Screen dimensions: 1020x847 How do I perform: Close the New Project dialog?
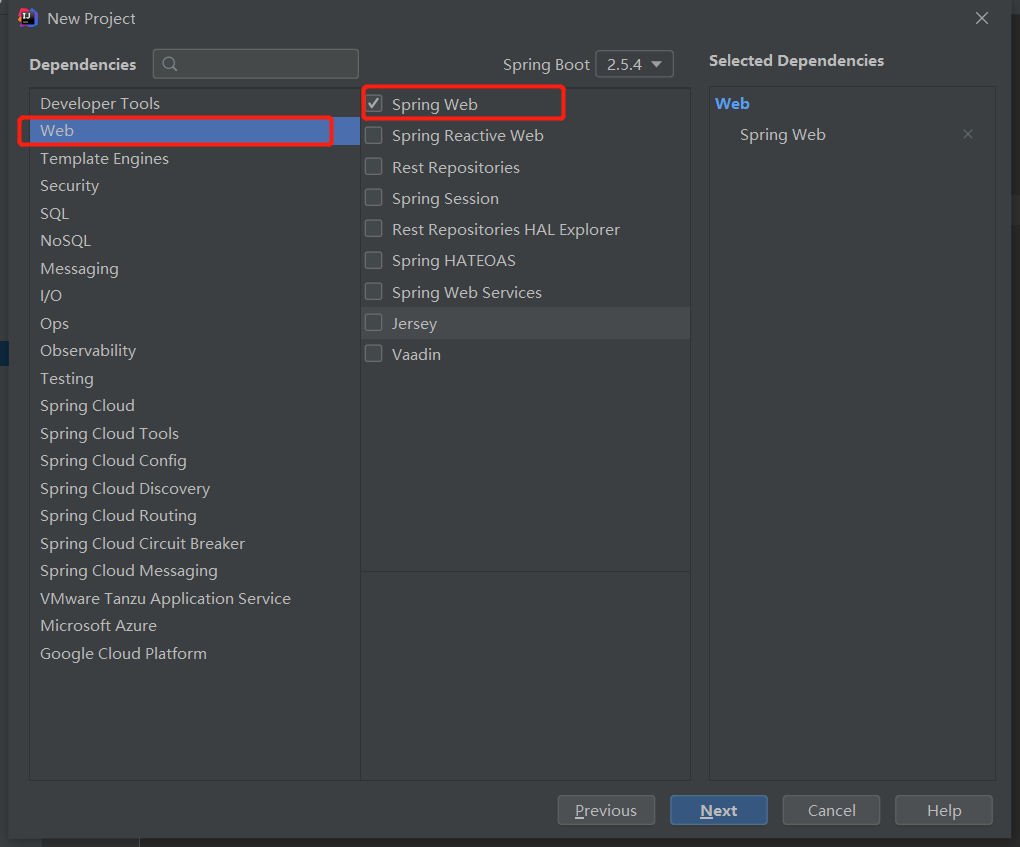[982, 18]
